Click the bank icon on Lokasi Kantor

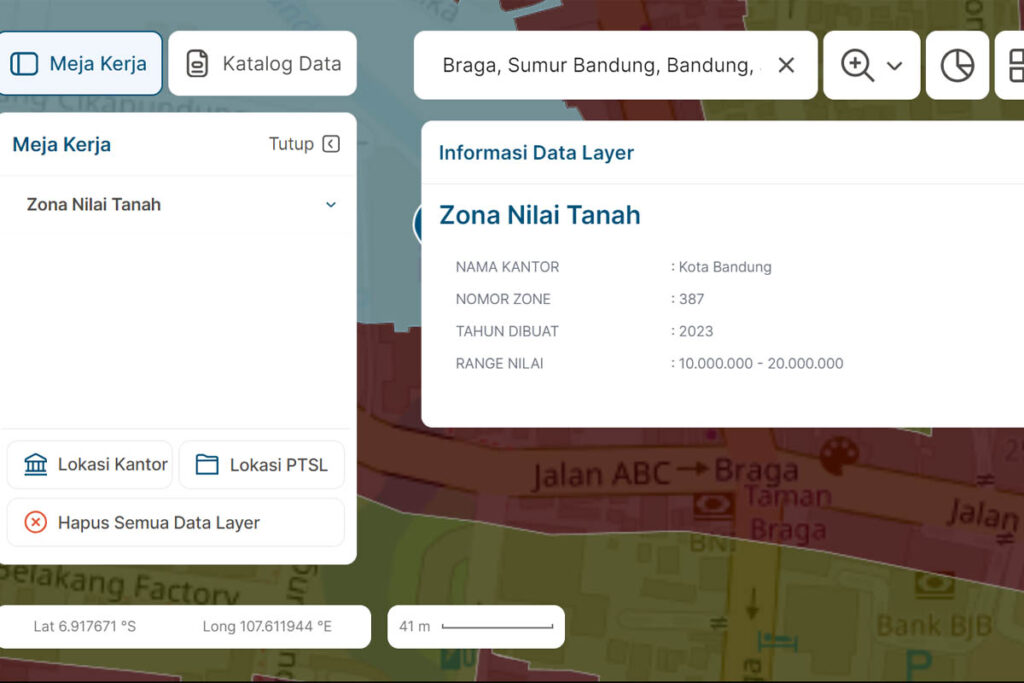point(34,464)
